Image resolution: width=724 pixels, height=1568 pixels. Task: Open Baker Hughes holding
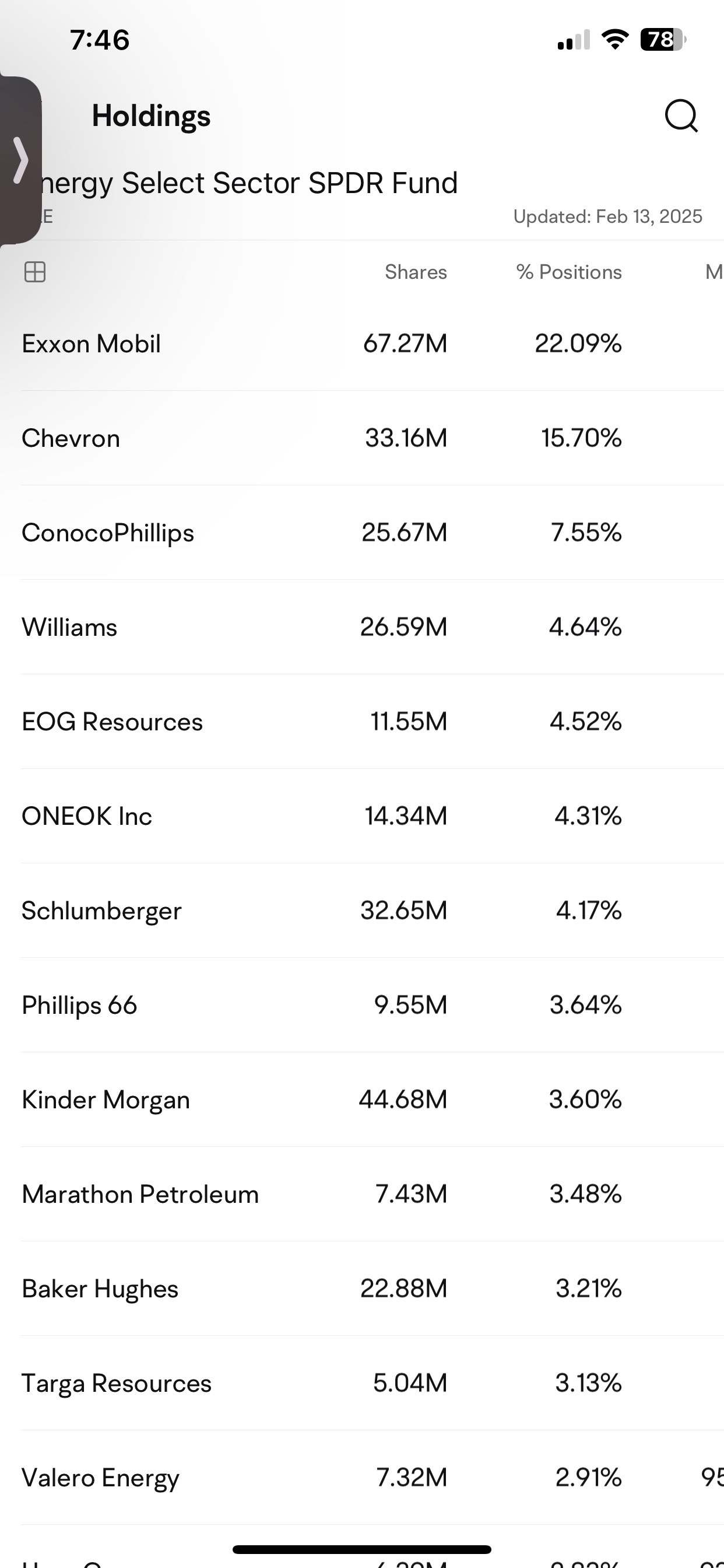pos(372,1288)
